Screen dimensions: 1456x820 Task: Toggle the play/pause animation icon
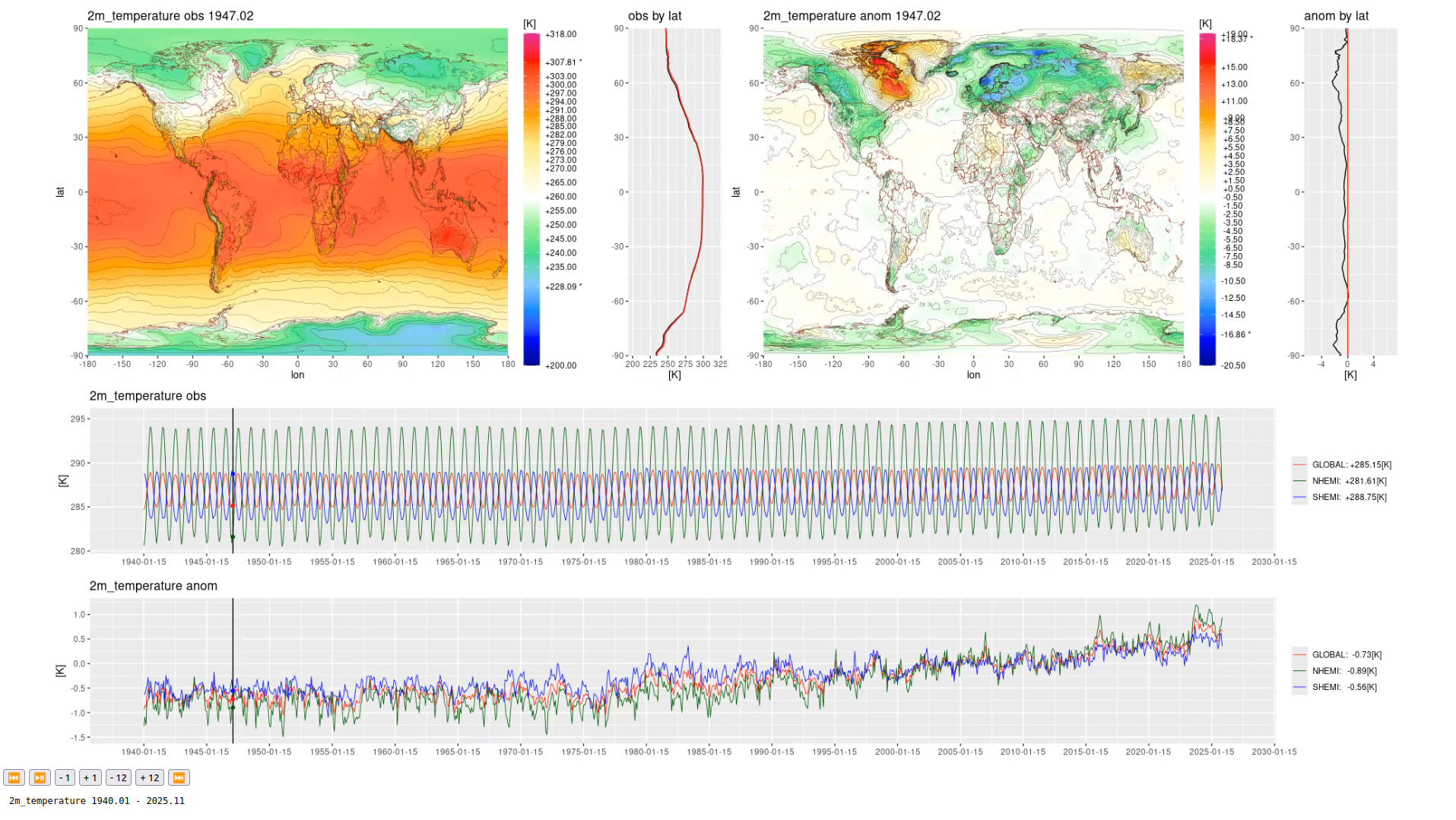click(40, 777)
